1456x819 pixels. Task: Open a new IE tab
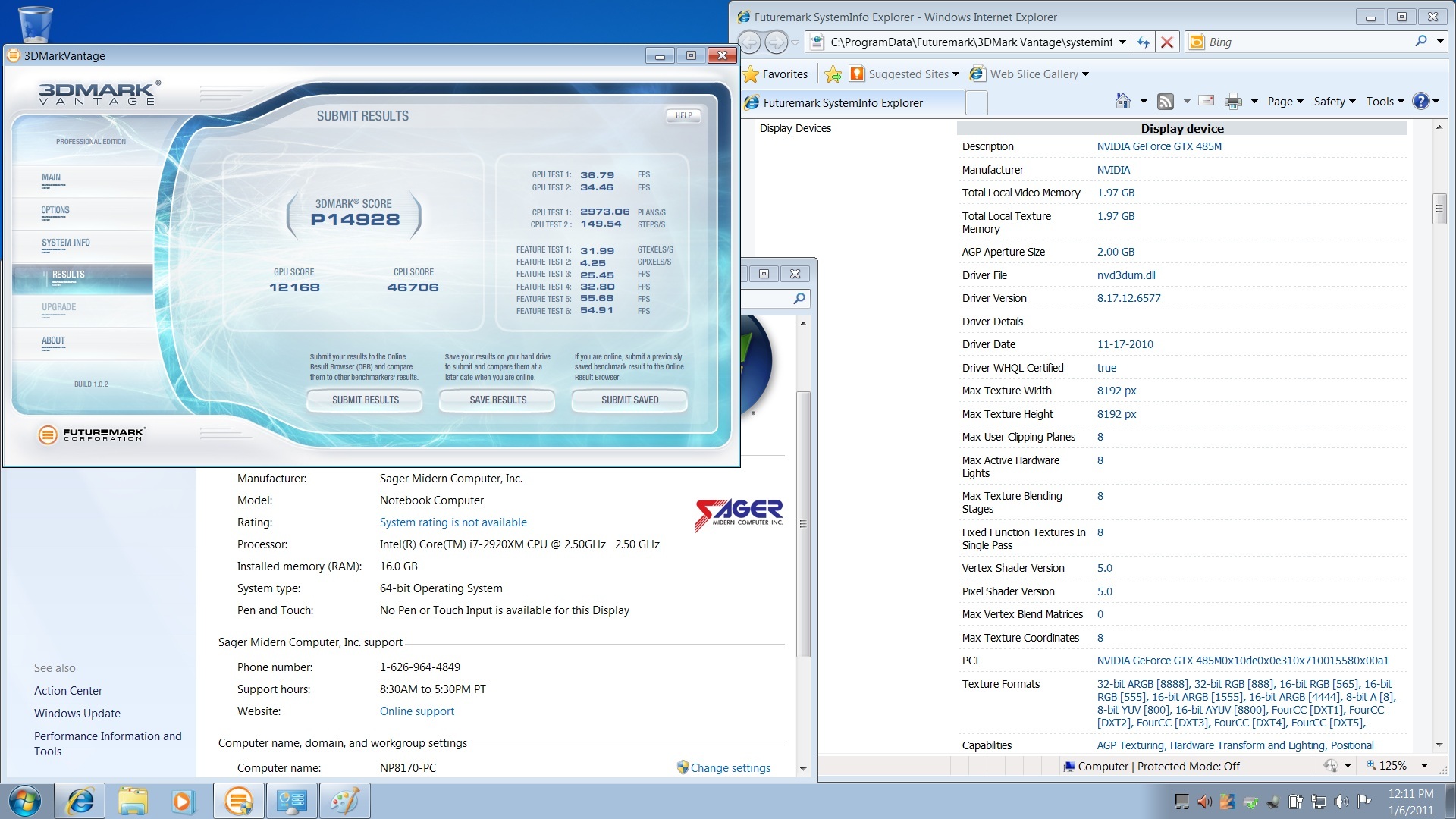pos(977,102)
